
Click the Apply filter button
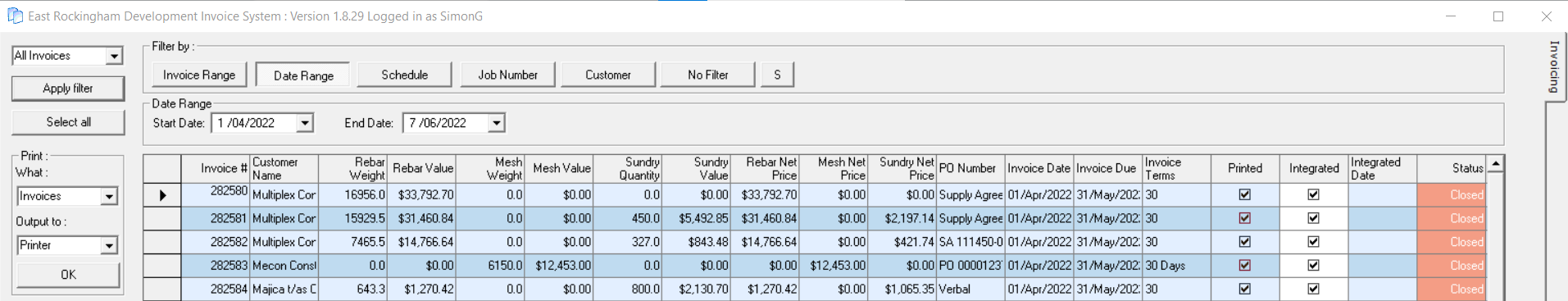coord(68,89)
